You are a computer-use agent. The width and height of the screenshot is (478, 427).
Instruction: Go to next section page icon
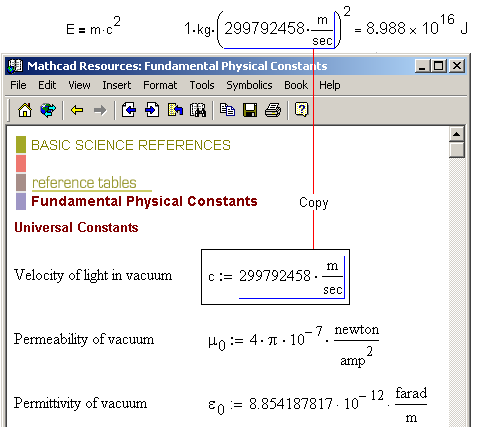(152, 110)
